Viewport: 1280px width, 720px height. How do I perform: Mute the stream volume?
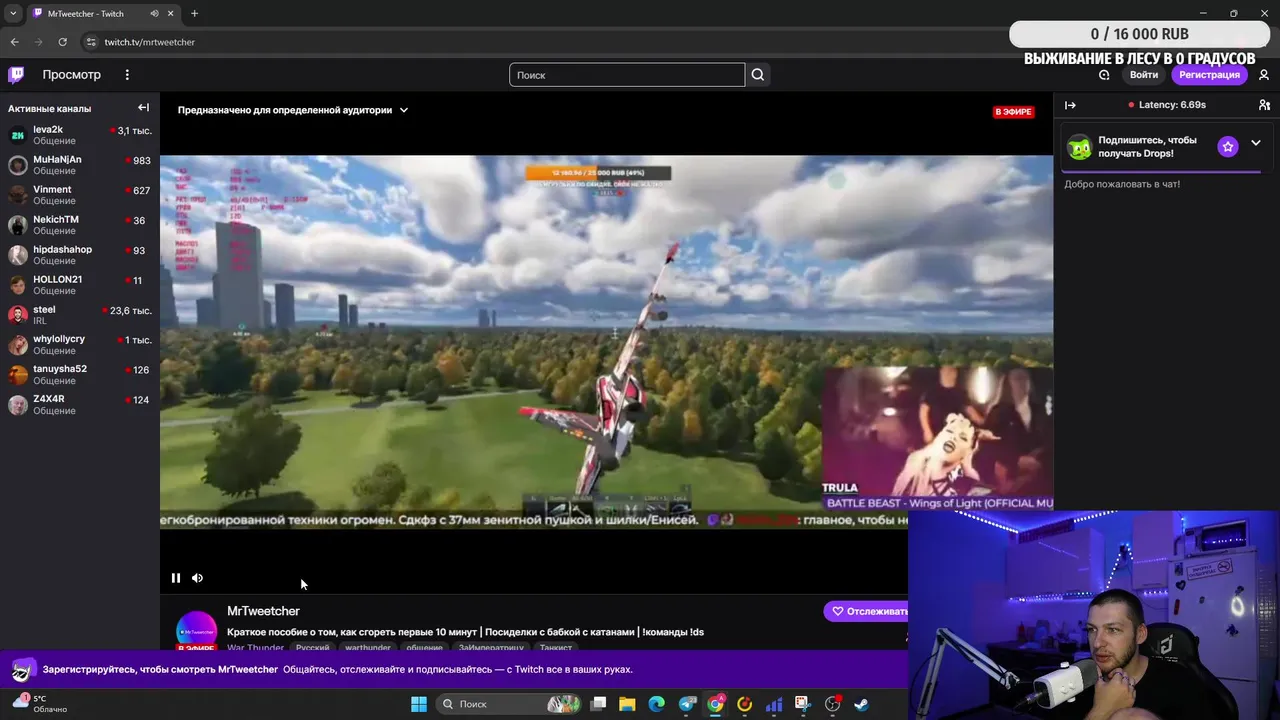(197, 578)
